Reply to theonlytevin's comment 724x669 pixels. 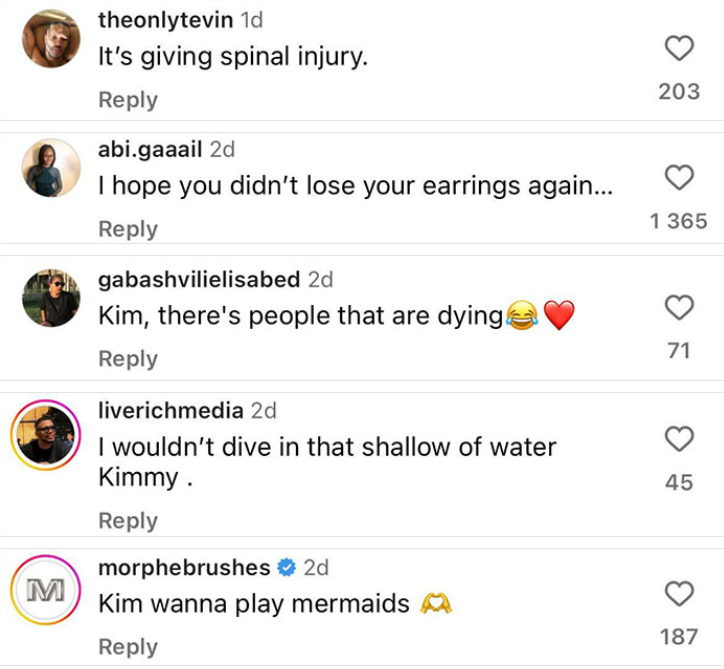tap(128, 100)
